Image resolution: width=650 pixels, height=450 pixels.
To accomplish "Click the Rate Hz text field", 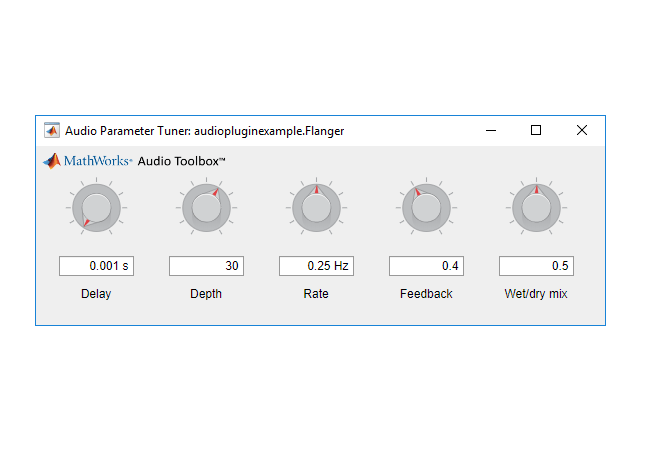I will [x=316, y=266].
